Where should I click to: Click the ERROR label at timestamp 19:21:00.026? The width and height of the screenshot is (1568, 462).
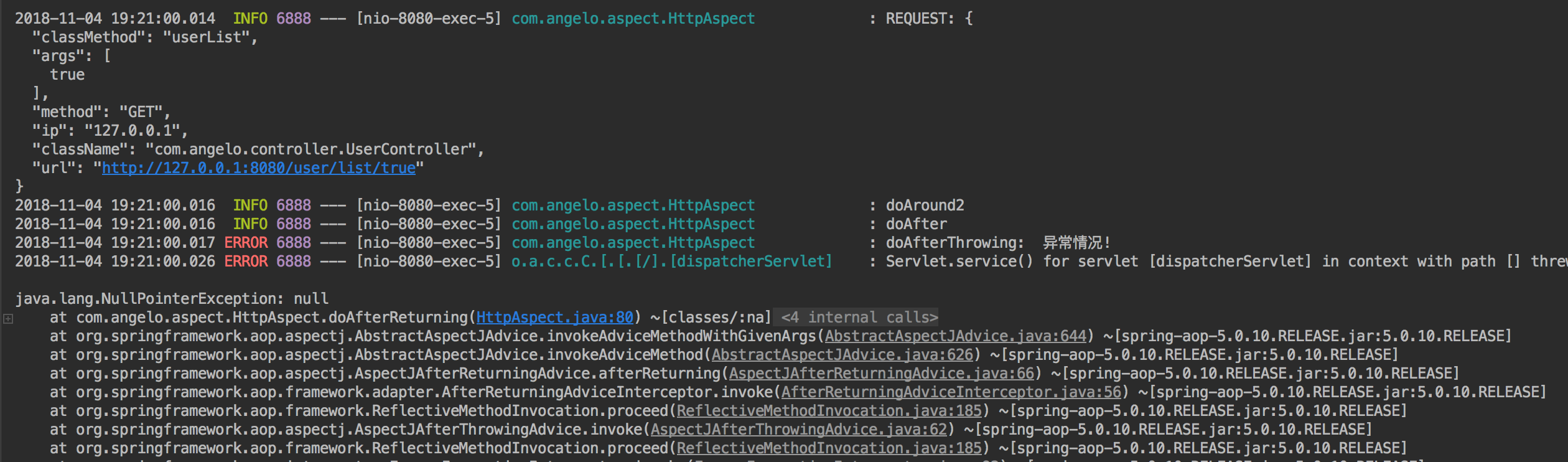click(x=246, y=262)
